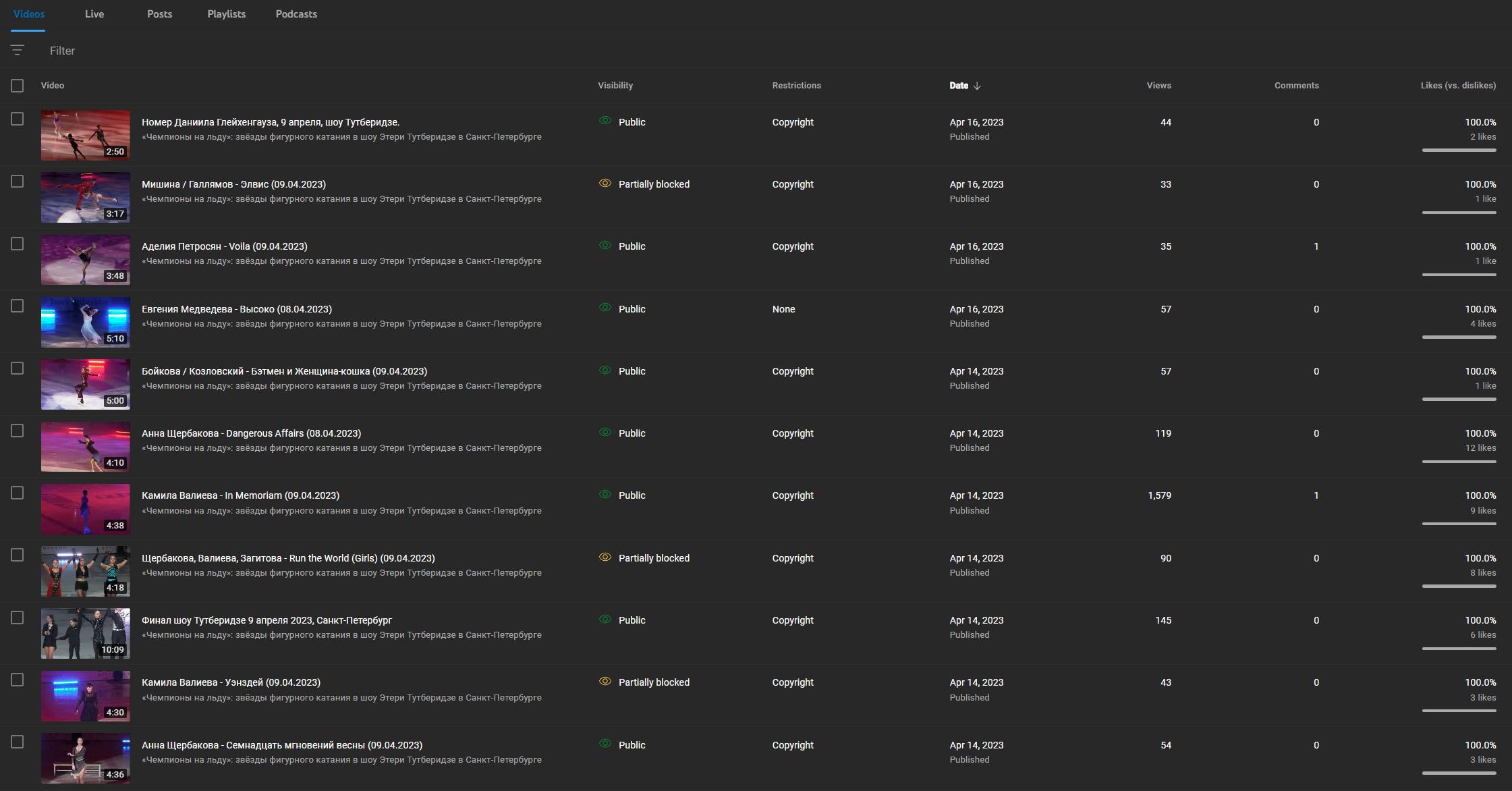
Task: Click the partially blocked eye icon for Мишина / Галлямов
Action: point(605,184)
